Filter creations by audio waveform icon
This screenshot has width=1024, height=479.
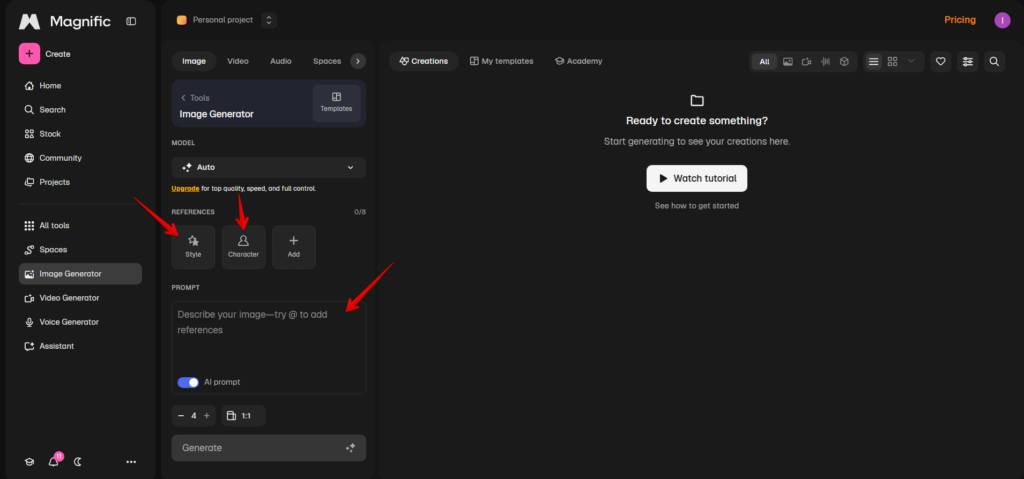(825, 61)
